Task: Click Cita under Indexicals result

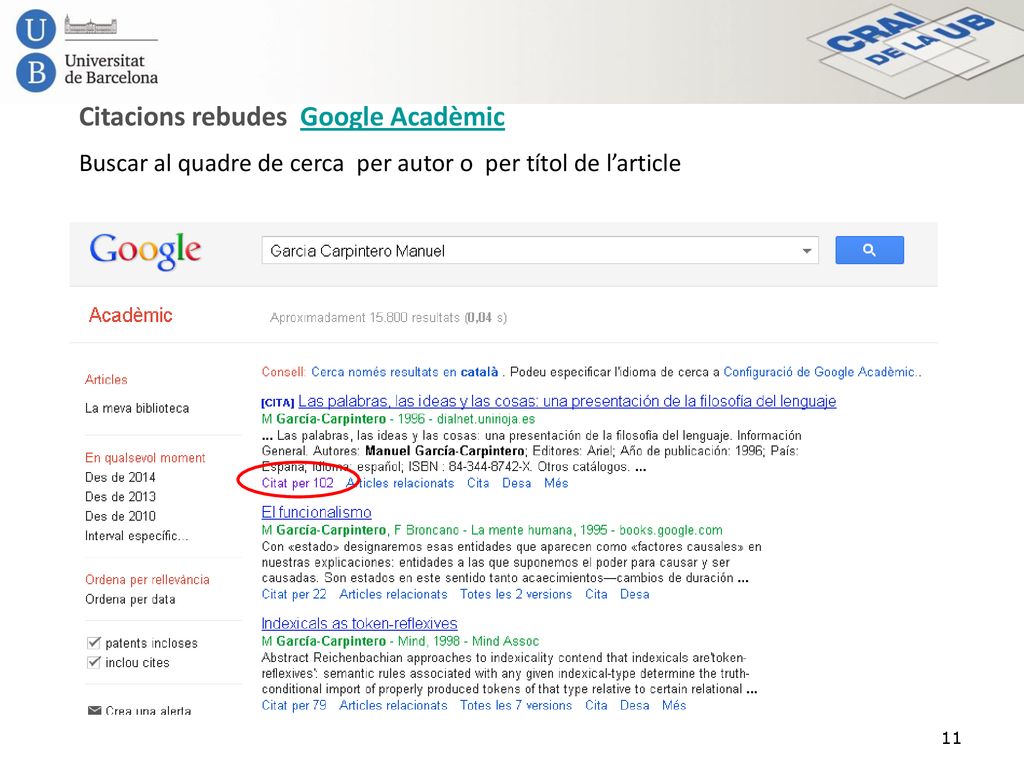Action: click(596, 705)
